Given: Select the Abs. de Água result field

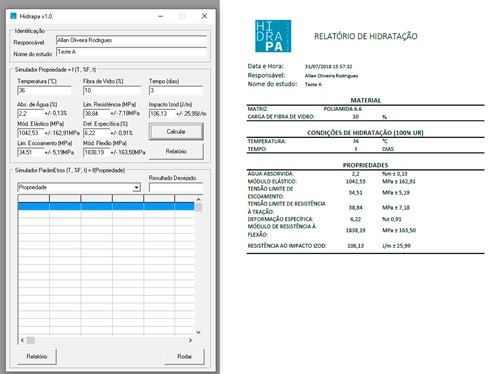Looking at the screenshot, I should click(x=30, y=113).
